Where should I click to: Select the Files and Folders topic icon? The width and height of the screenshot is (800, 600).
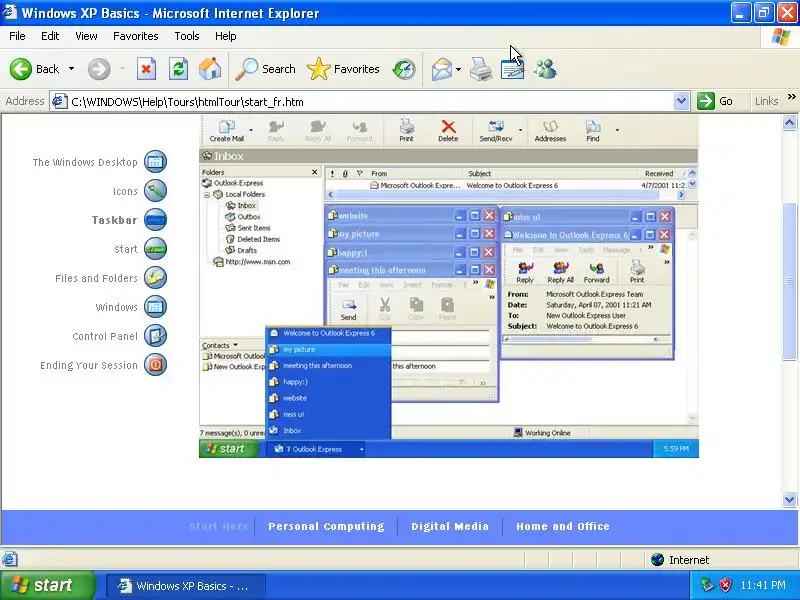(x=155, y=278)
